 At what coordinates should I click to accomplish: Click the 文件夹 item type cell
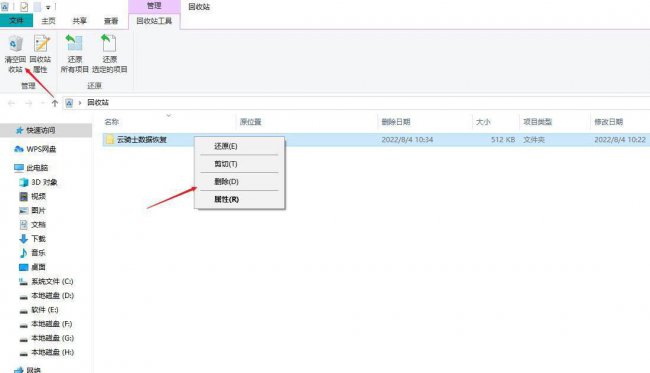tap(534, 140)
